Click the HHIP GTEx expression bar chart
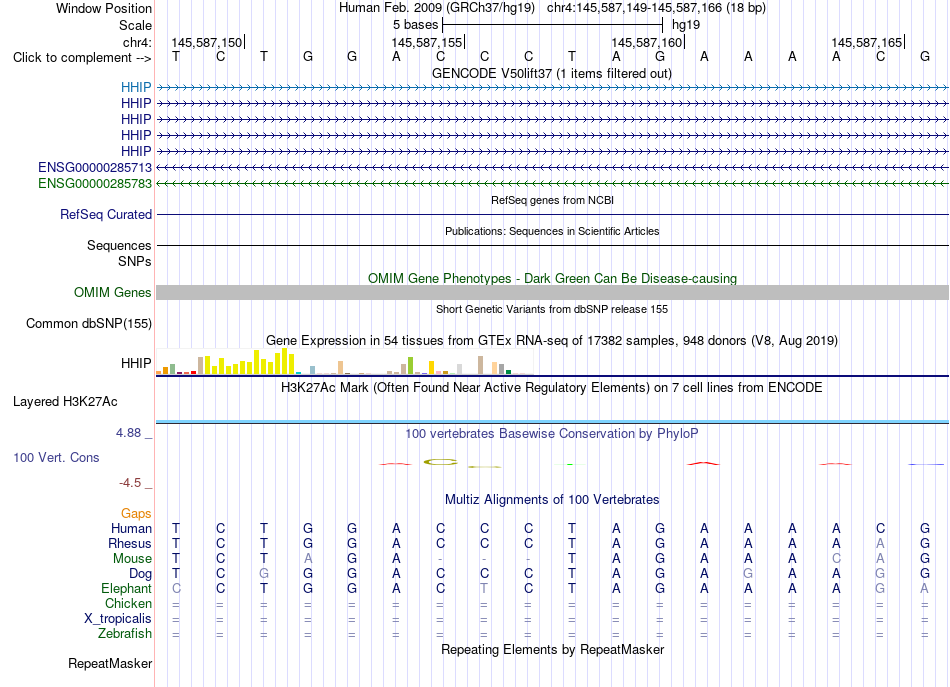Screen dimensions: 950x687 (344, 362)
